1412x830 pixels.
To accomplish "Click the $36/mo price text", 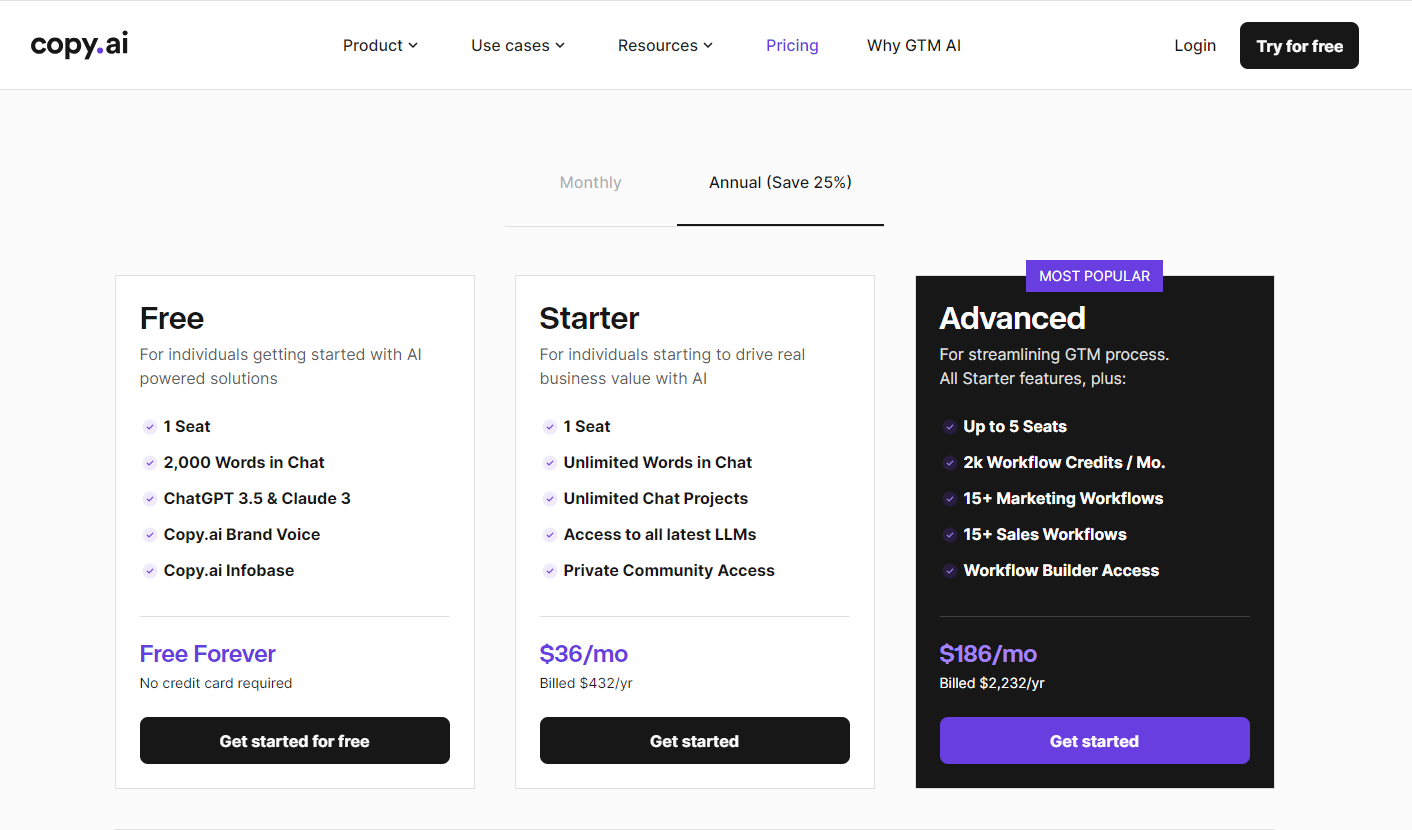I will pos(584,654).
